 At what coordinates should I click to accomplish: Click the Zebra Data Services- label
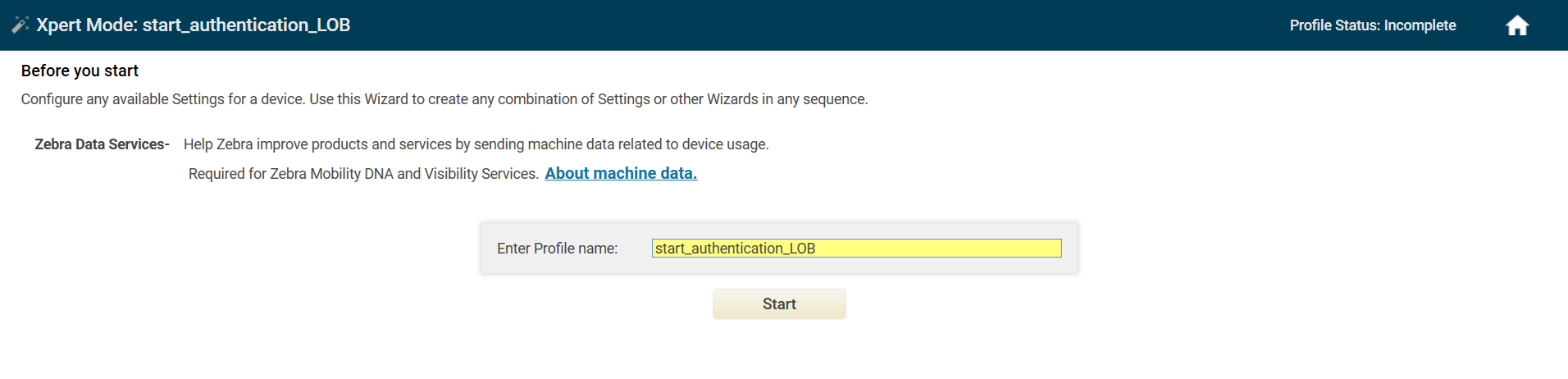pos(102,144)
